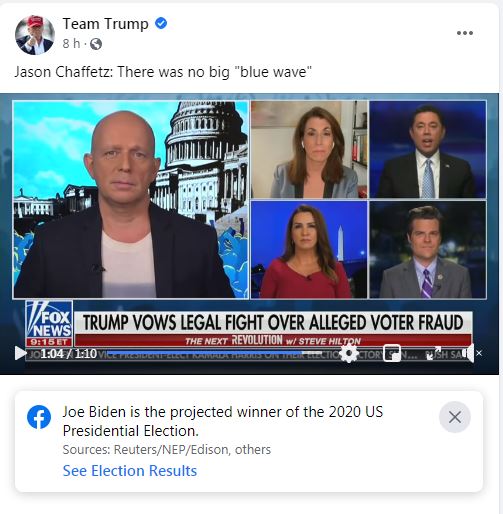Play the Fox News video
Image resolution: width=503 pixels, height=514 pixels.
21,353
